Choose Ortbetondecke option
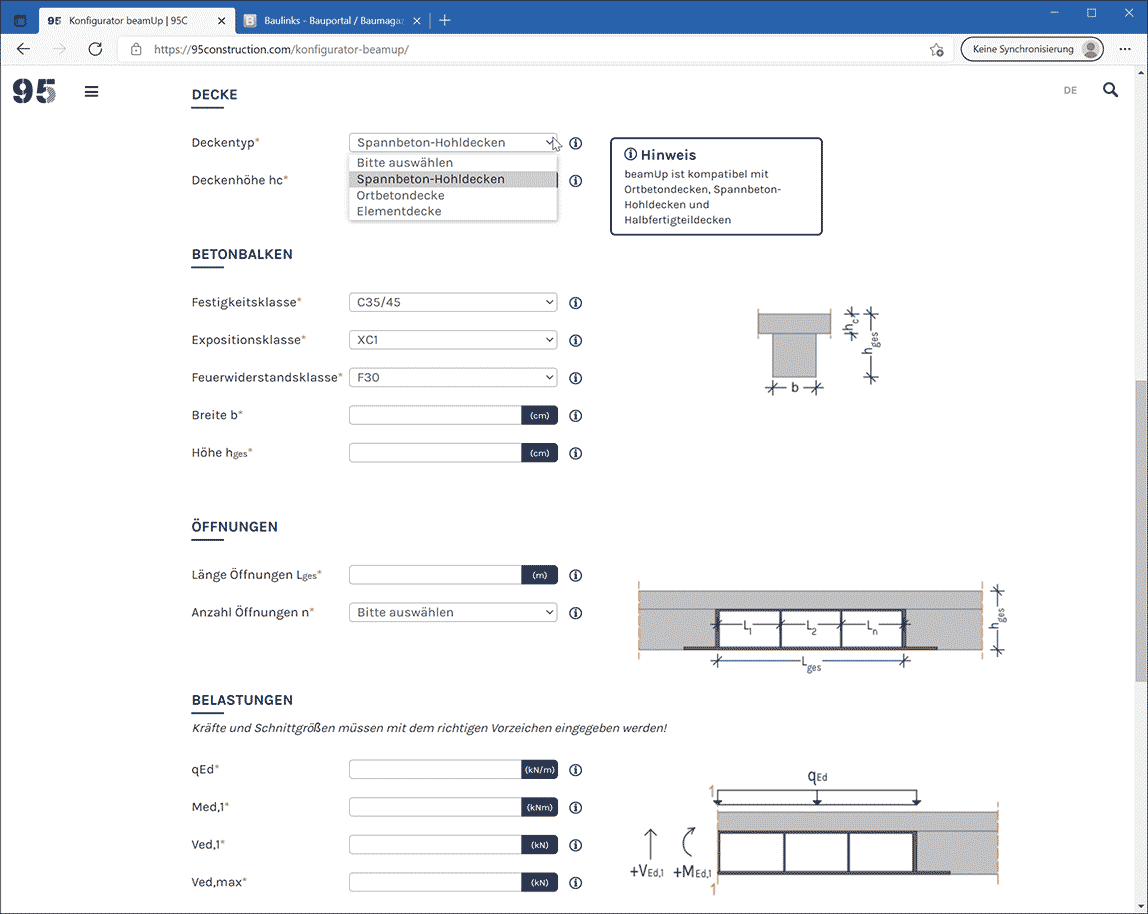1148x914 pixels. click(x=453, y=196)
